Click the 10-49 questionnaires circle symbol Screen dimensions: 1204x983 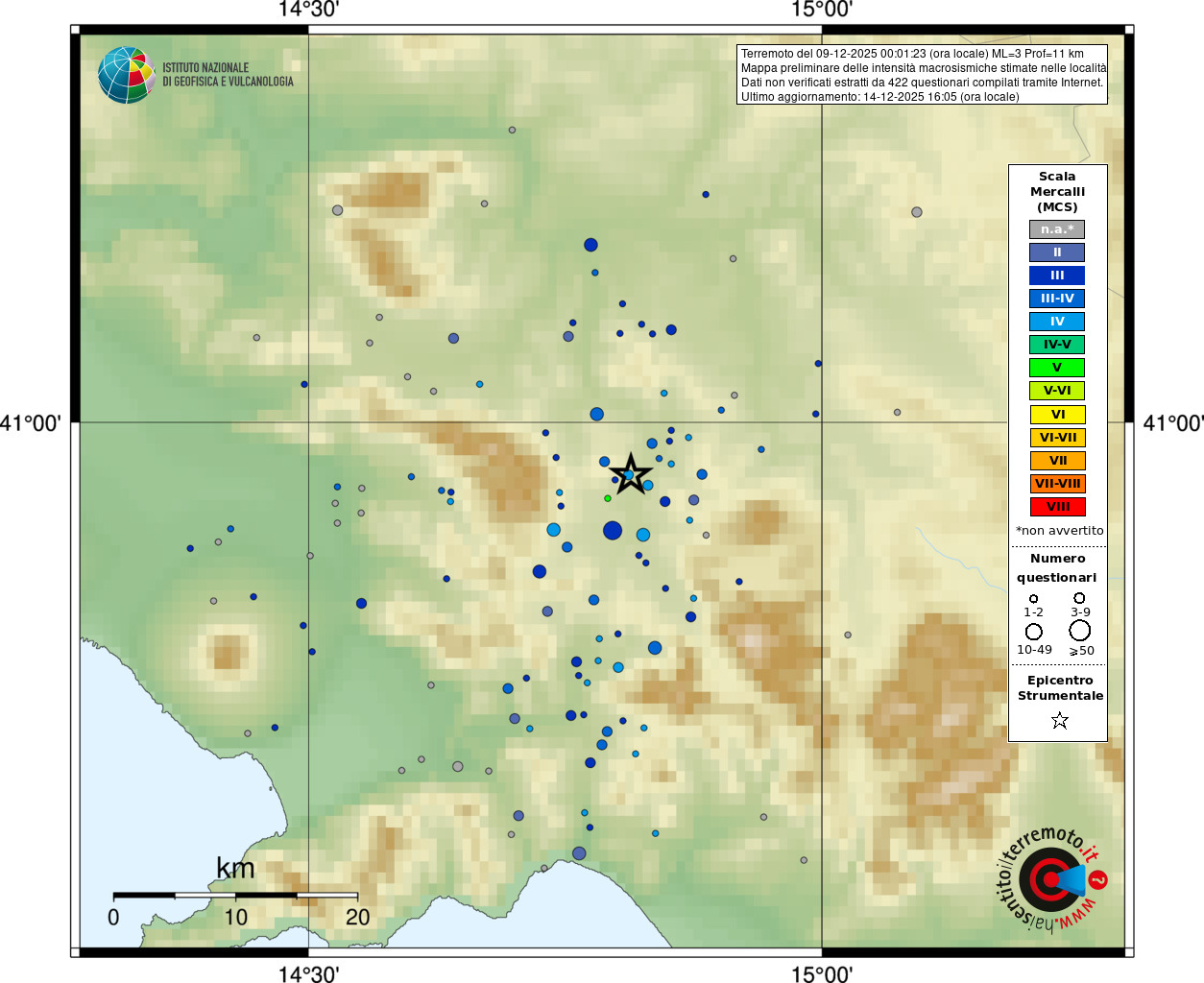pyautogui.click(x=1034, y=632)
